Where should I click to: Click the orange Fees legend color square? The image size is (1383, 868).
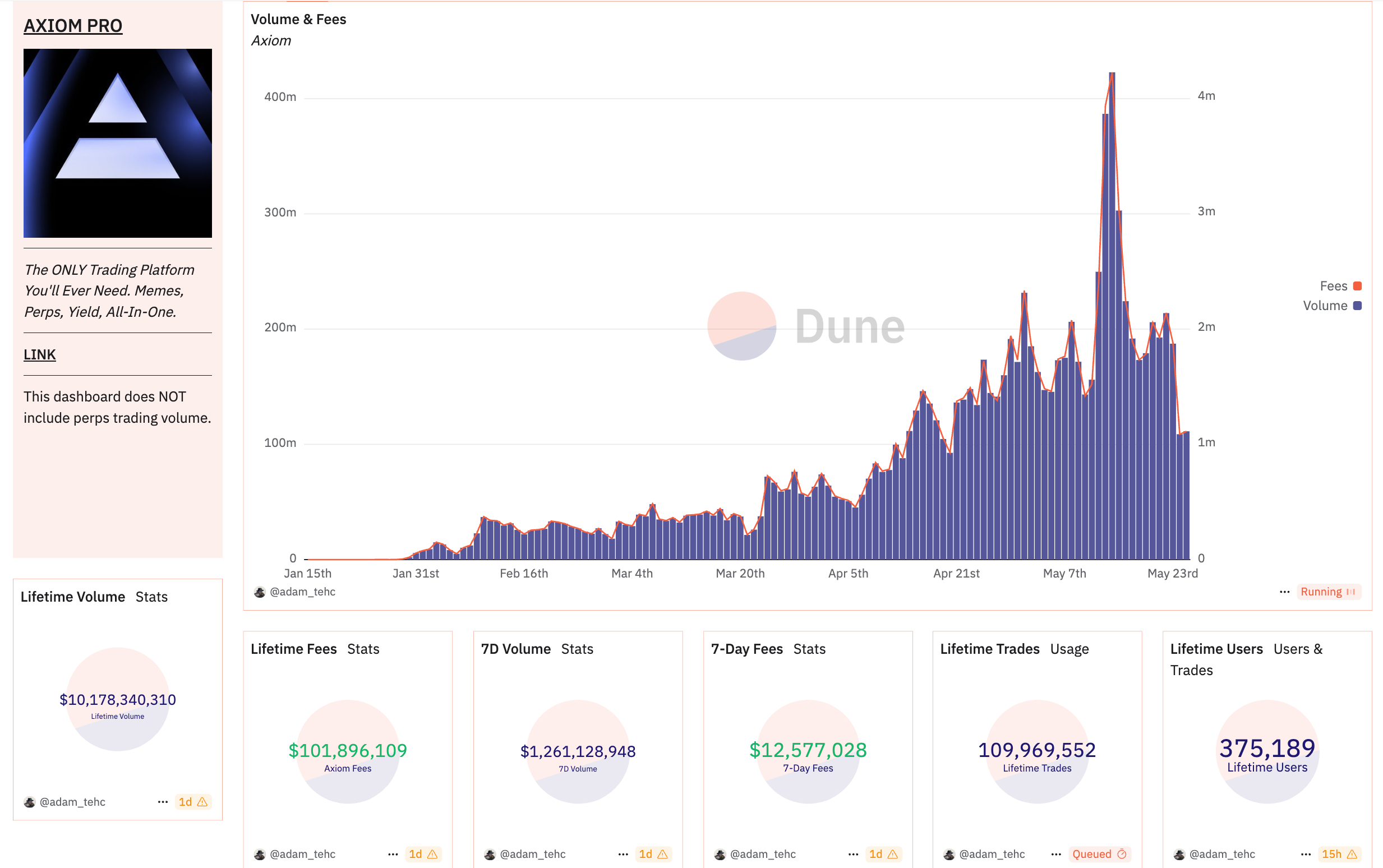click(x=1357, y=286)
